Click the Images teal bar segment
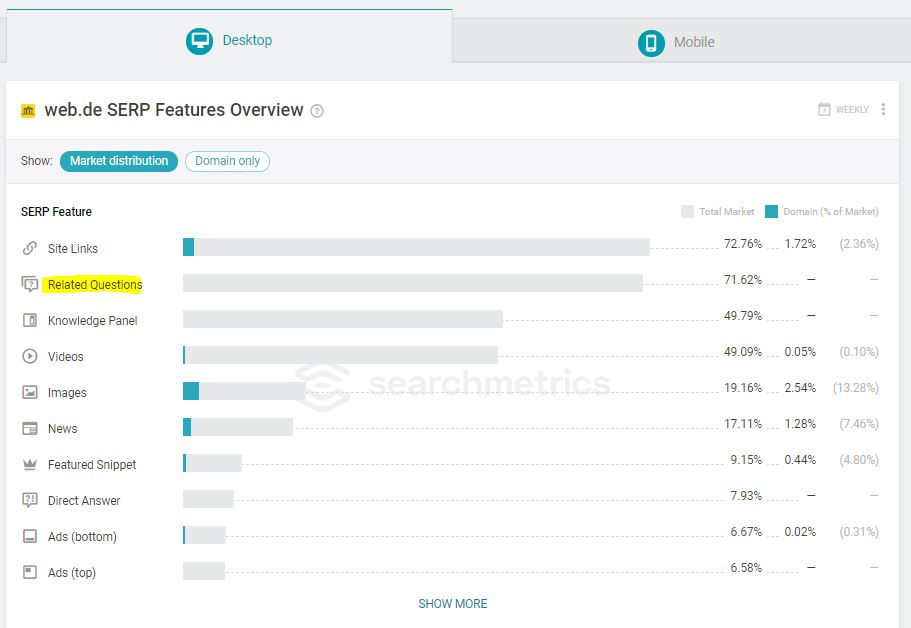Screen dimensions: 911x628 (x=191, y=391)
